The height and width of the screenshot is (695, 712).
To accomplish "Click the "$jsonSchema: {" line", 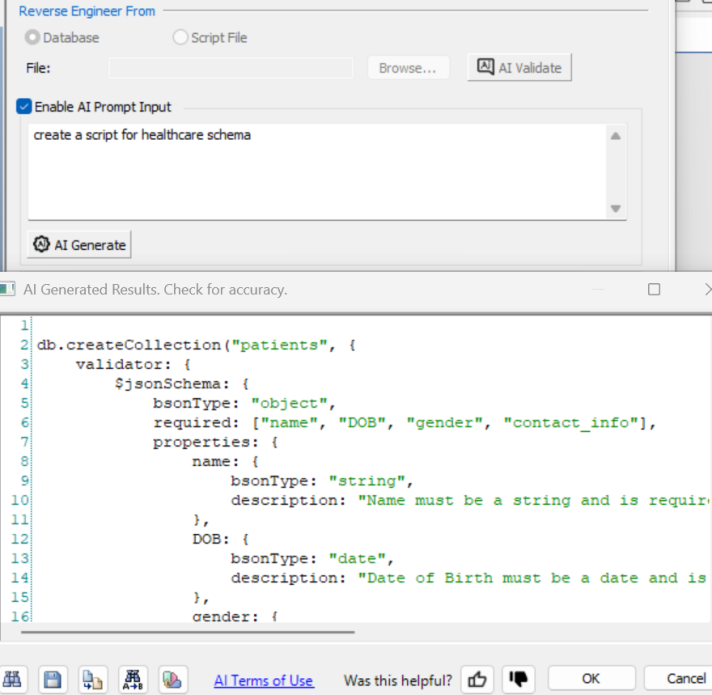I will point(182,384).
